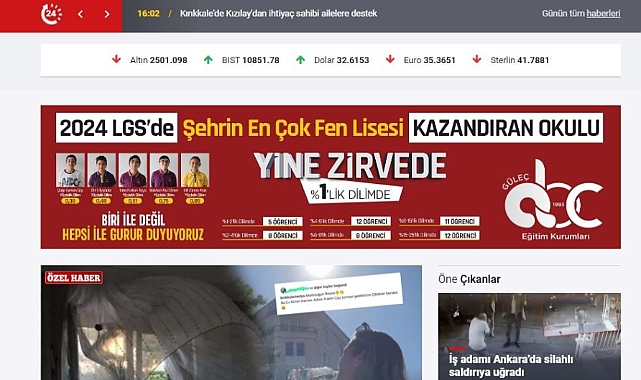Select the Dolar 32.6153 rate

tap(341, 60)
